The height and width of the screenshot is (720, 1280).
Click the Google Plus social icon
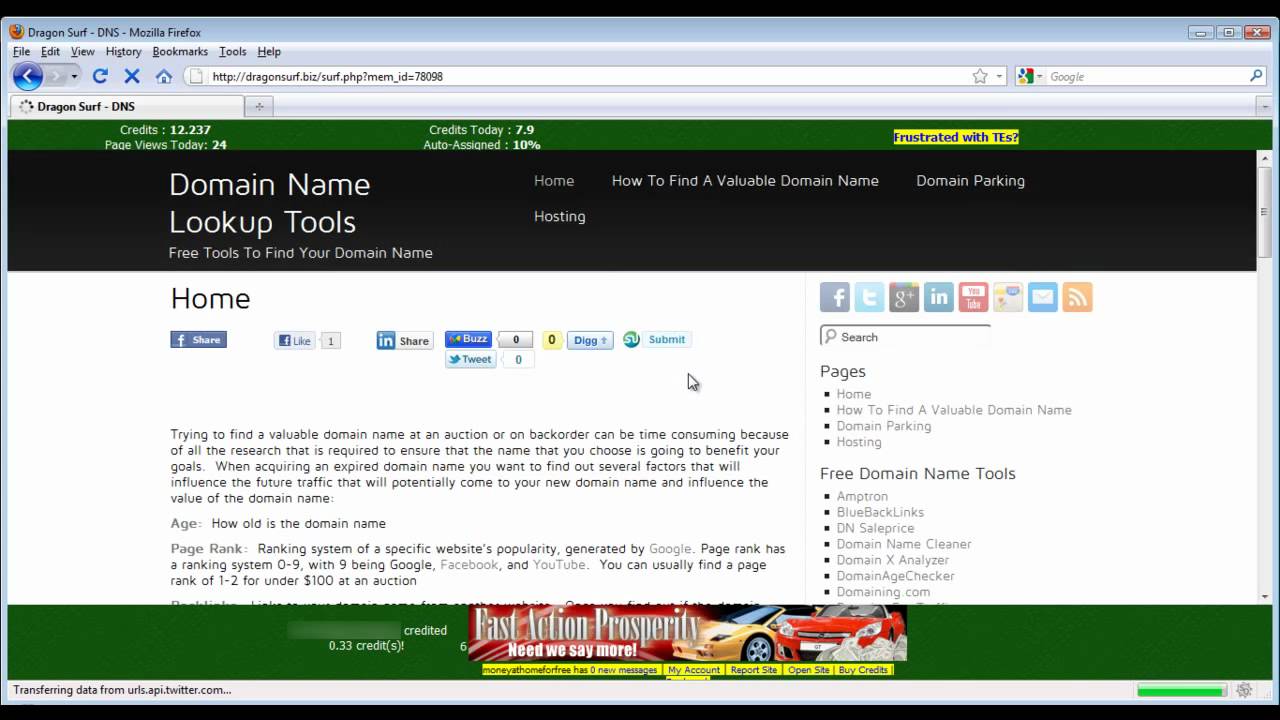point(904,297)
